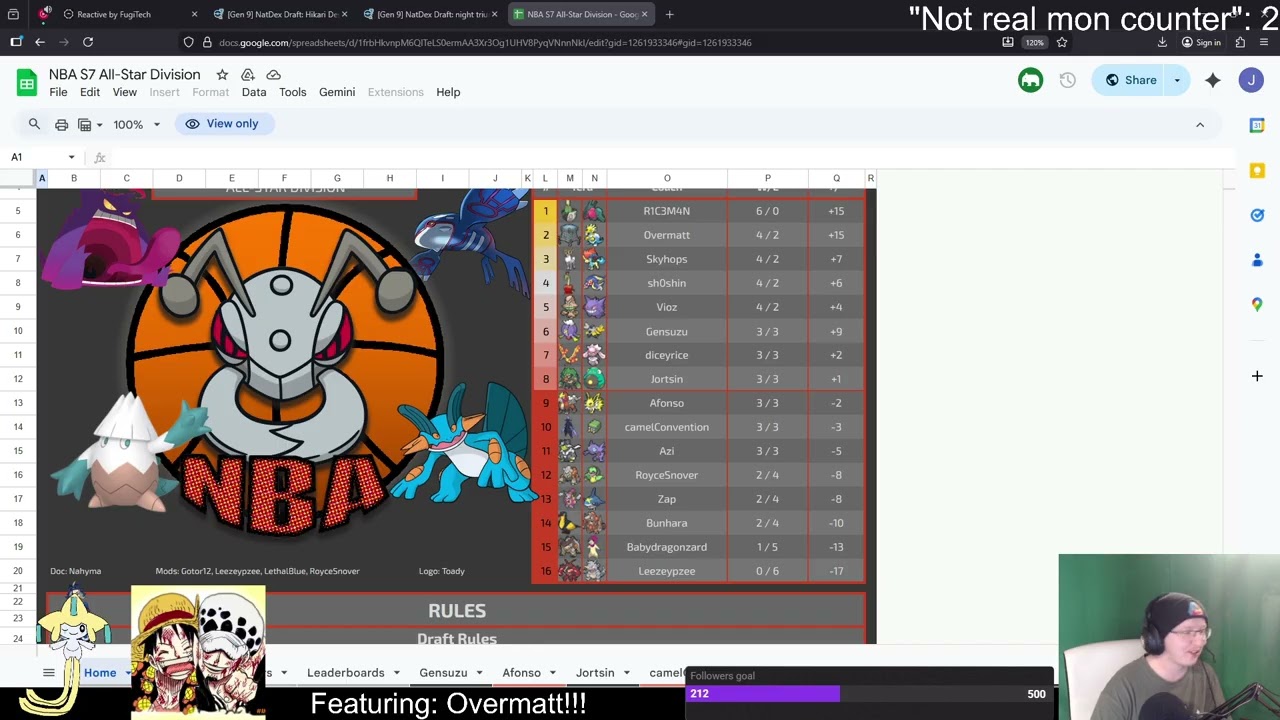Open the Afonso tab dropdown arrow
The image size is (1280, 720).
click(x=553, y=673)
